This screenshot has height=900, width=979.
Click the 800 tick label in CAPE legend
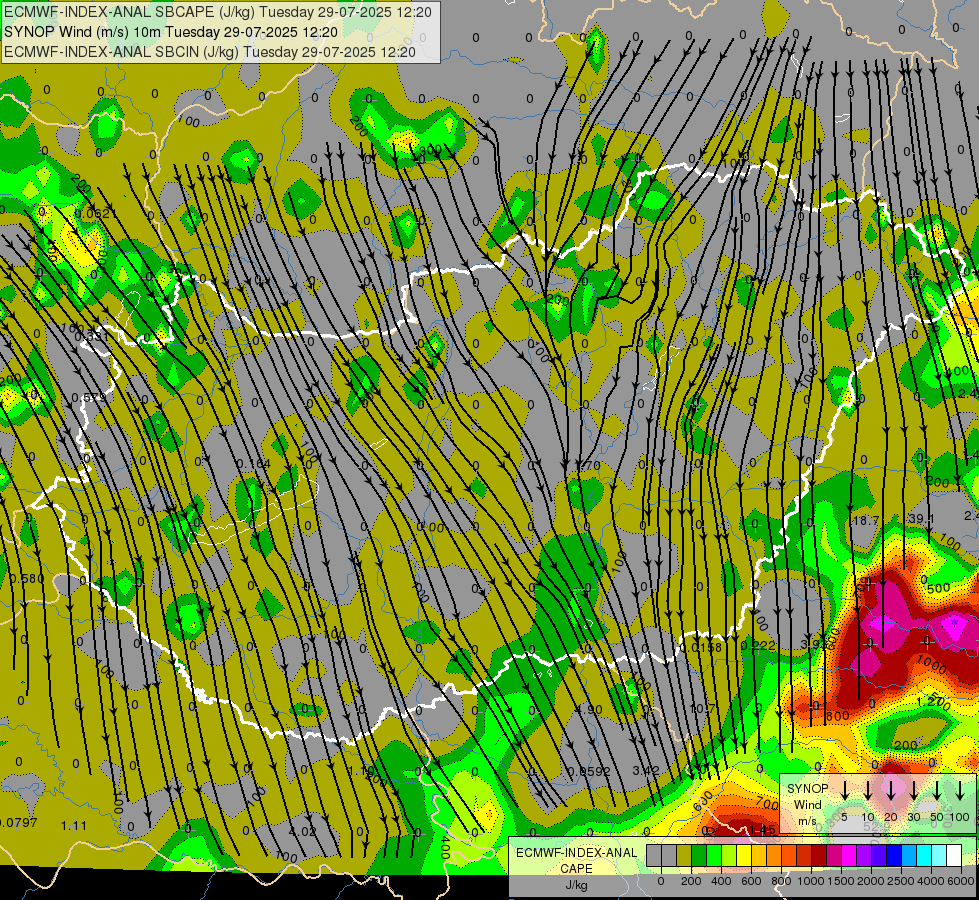click(x=781, y=881)
